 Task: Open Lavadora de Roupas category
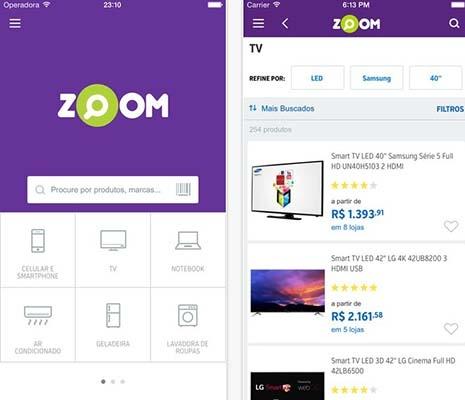[x=188, y=325]
